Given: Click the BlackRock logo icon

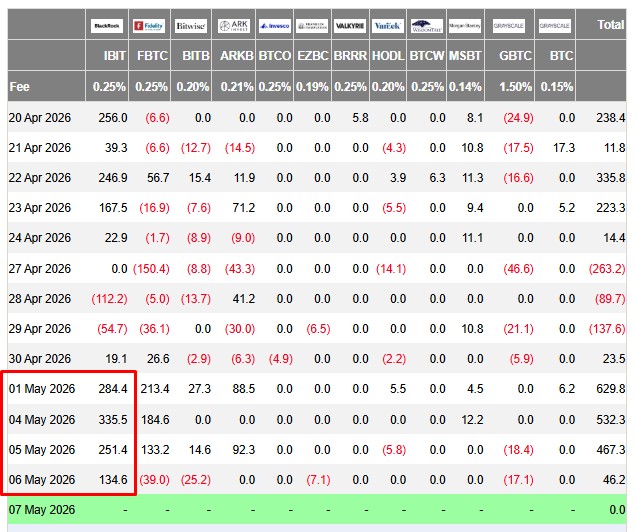Looking at the screenshot, I should pyautogui.click(x=107, y=26).
